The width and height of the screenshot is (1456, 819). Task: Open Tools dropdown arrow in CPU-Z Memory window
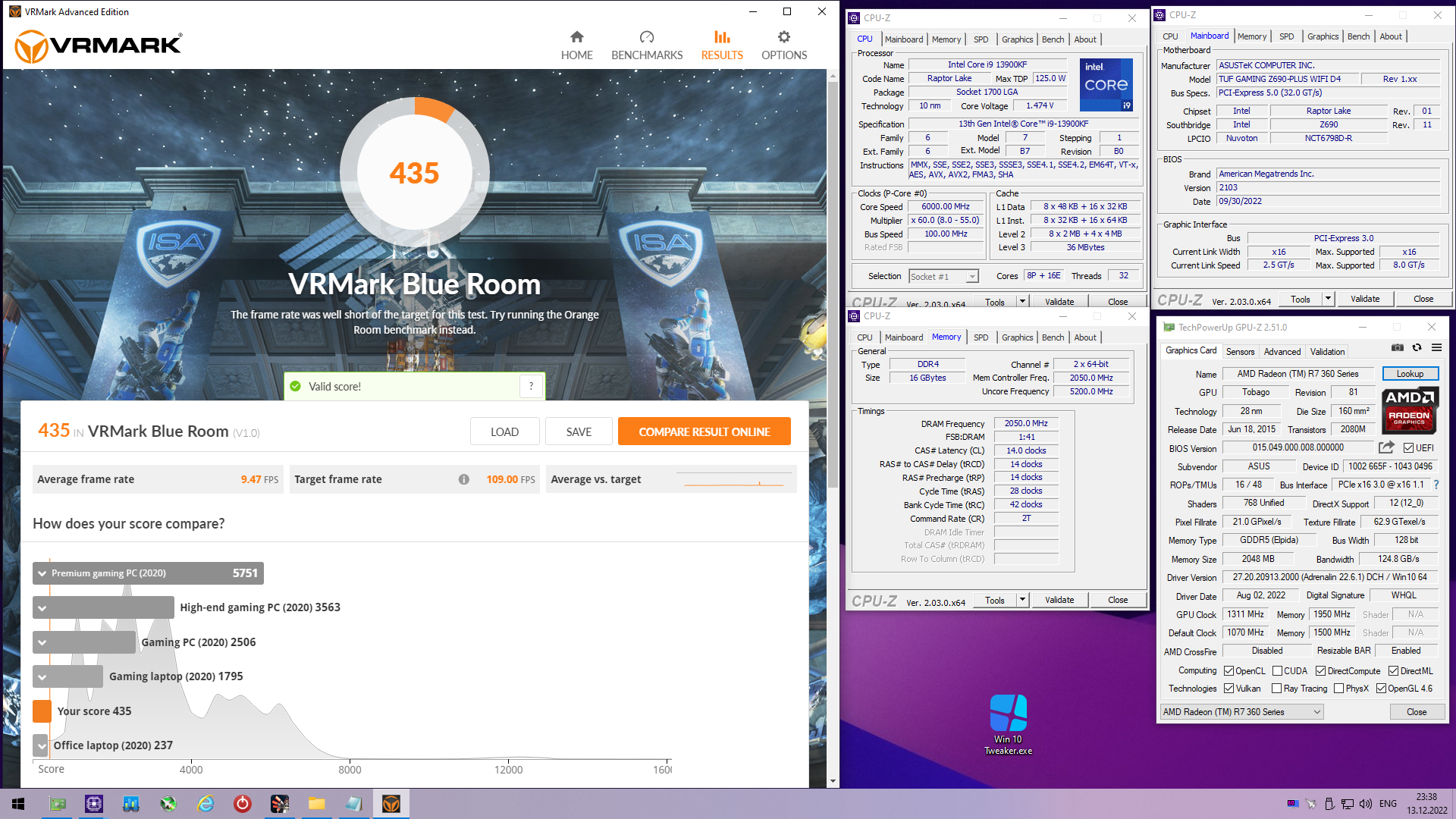click(x=1022, y=600)
